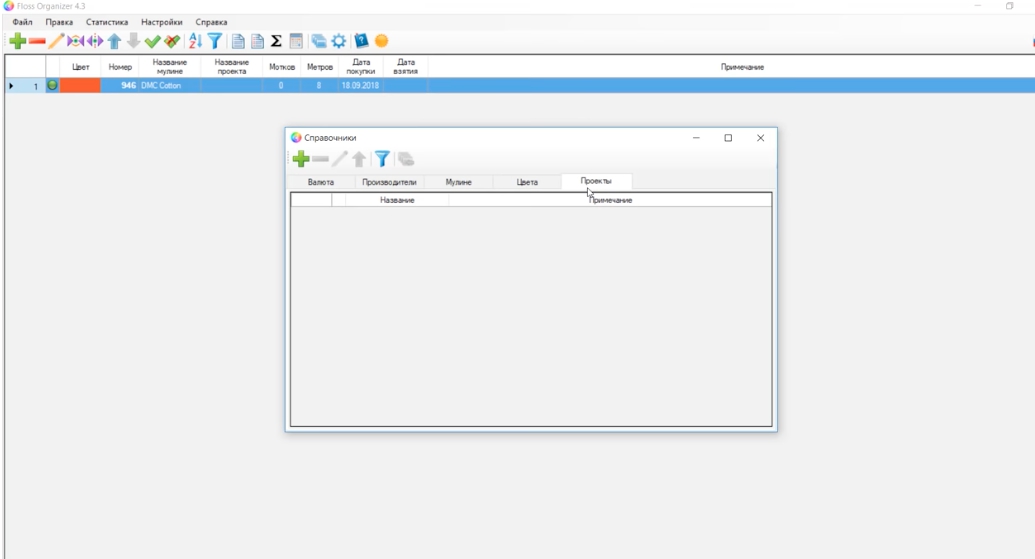
Task: Close the Справочники window
Action: point(760,138)
